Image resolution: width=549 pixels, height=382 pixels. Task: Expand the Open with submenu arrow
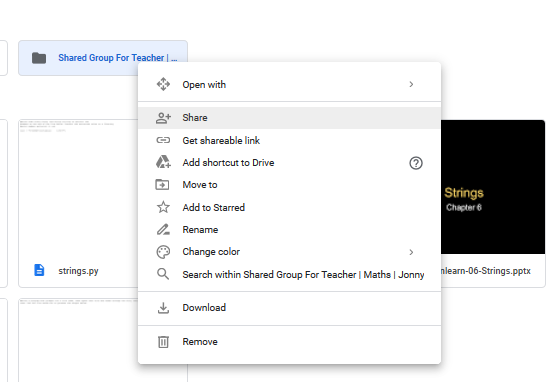coord(411,84)
